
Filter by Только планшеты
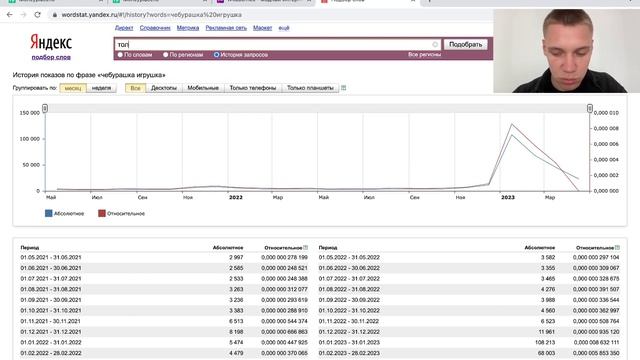pos(310,88)
